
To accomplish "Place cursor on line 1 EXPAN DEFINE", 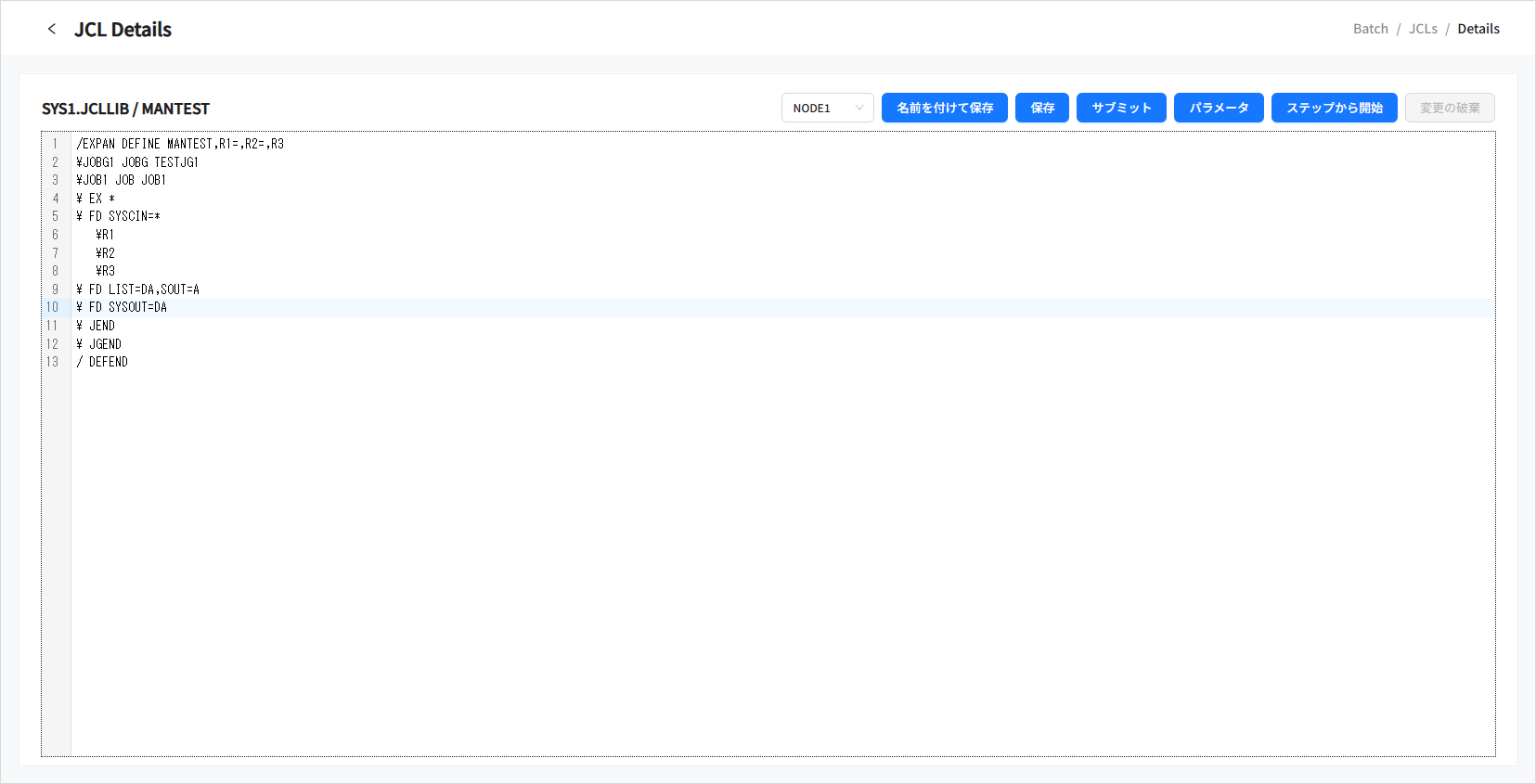I will coord(180,144).
